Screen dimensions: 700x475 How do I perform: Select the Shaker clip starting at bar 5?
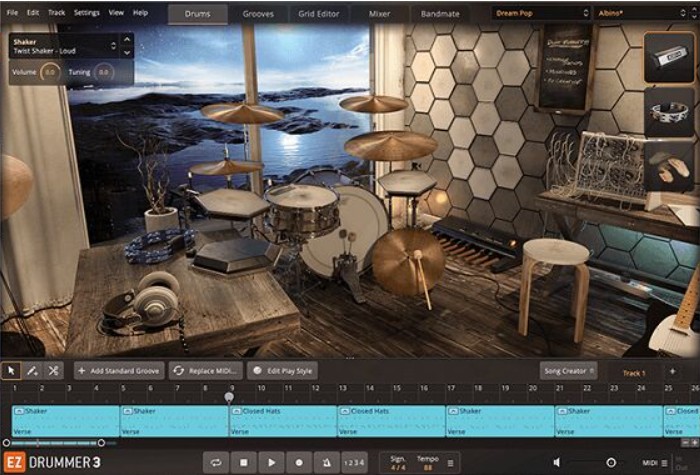click(174, 421)
